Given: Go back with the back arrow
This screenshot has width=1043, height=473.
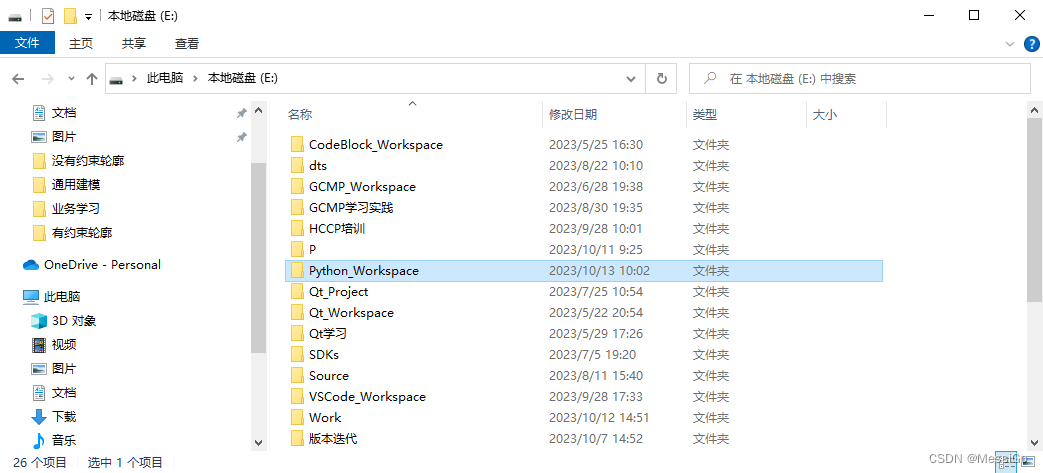Looking at the screenshot, I should tap(18, 79).
